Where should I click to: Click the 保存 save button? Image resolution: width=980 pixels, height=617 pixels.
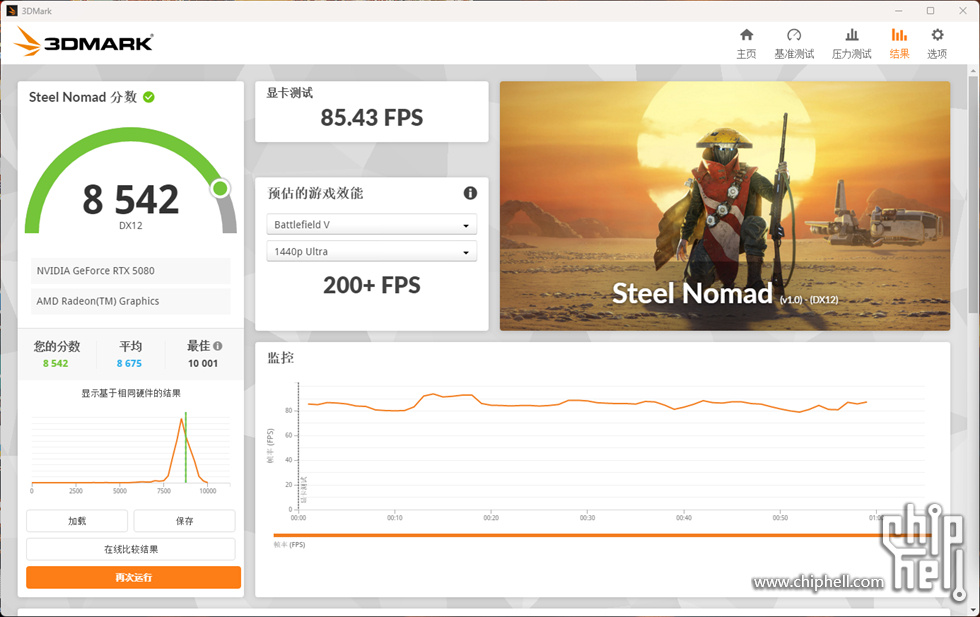pos(184,521)
